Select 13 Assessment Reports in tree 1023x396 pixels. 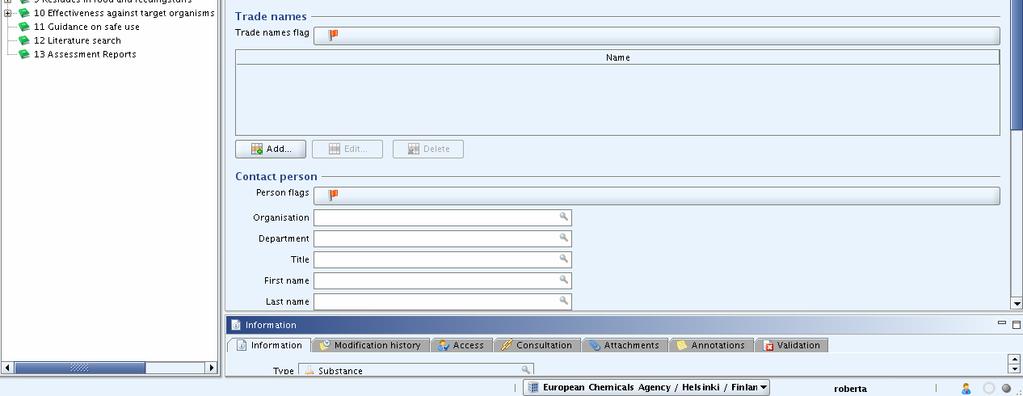[x=85, y=54]
